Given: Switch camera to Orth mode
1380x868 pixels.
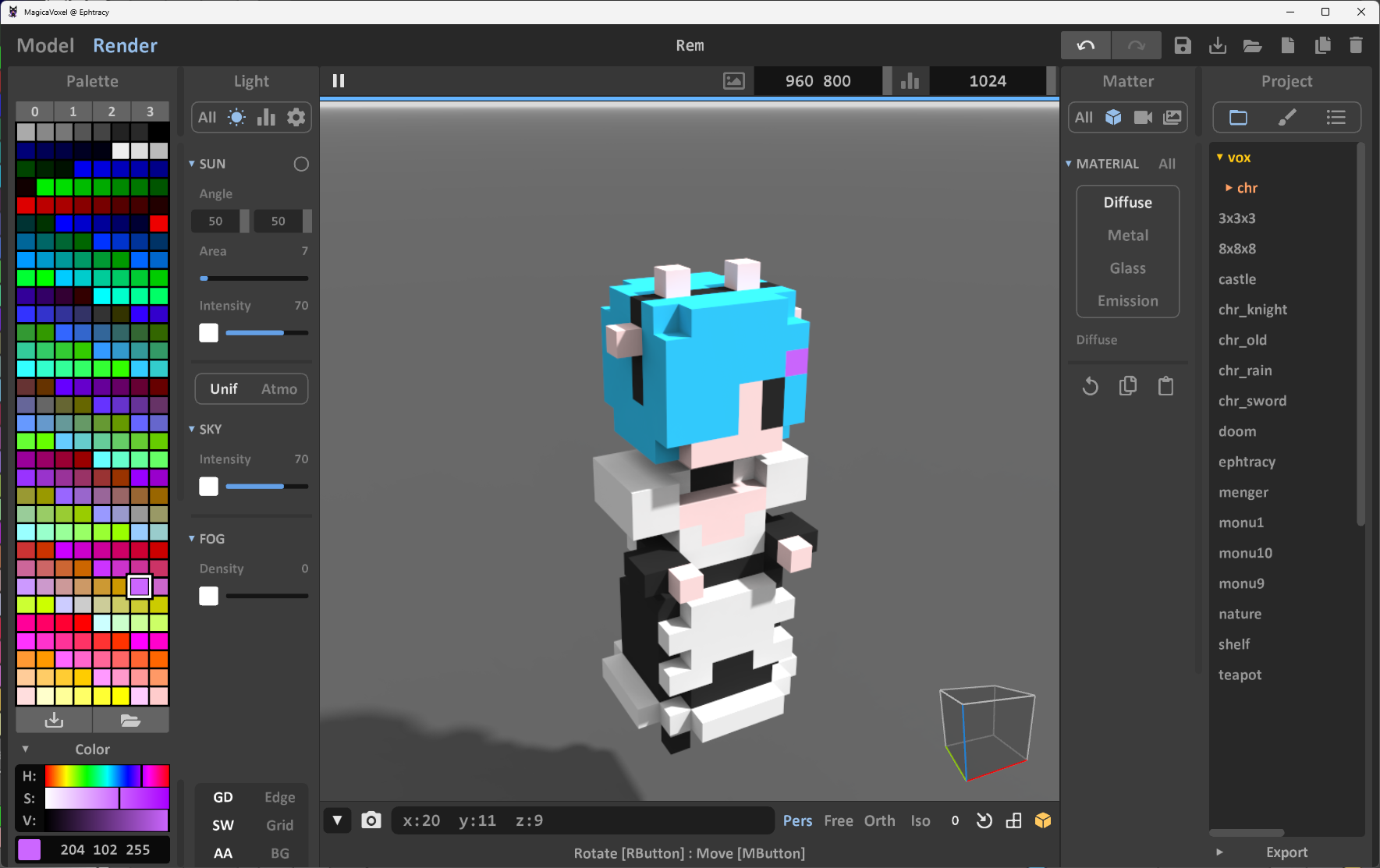Looking at the screenshot, I should click(879, 820).
